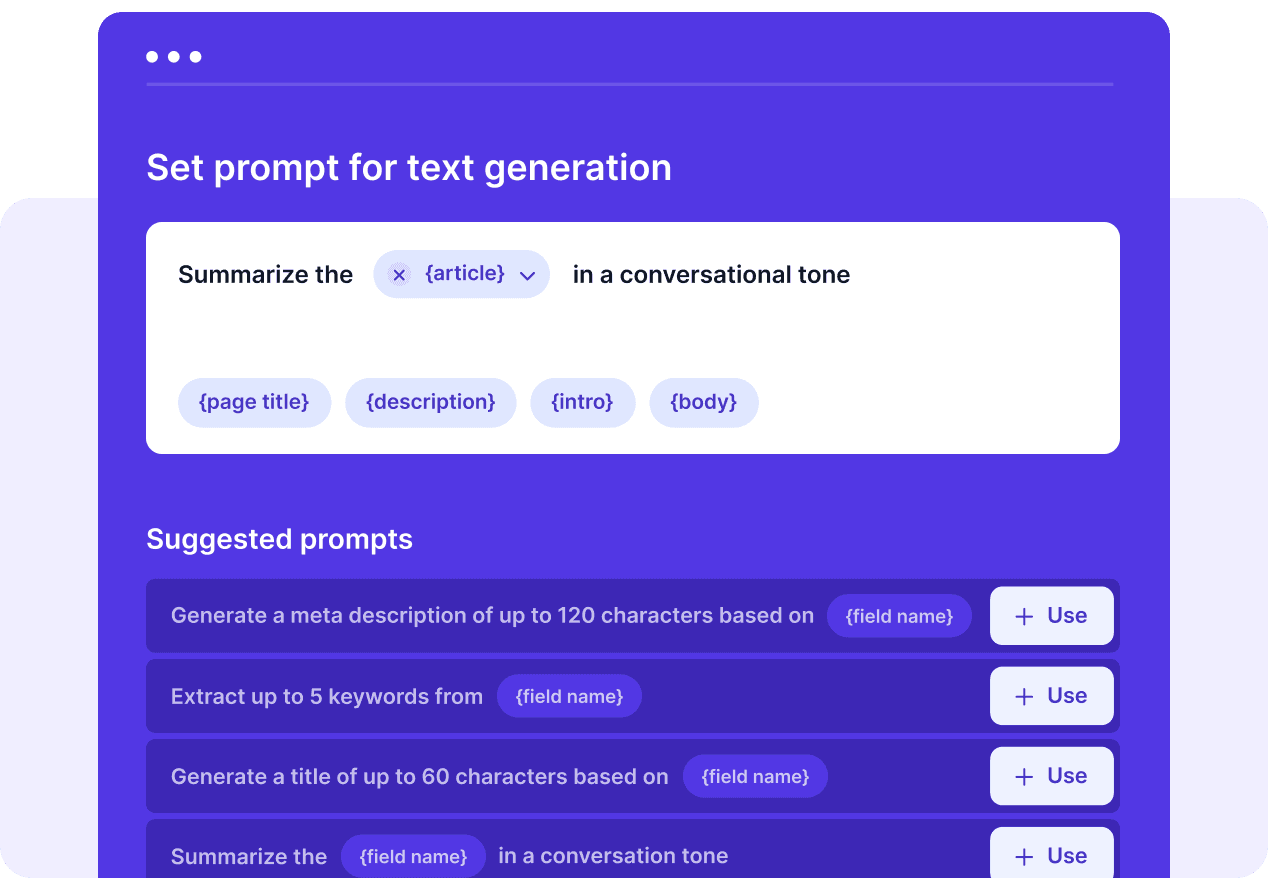The image size is (1268, 878).
Task: Click the Suggested prompts heading
Action: (279, 539)
